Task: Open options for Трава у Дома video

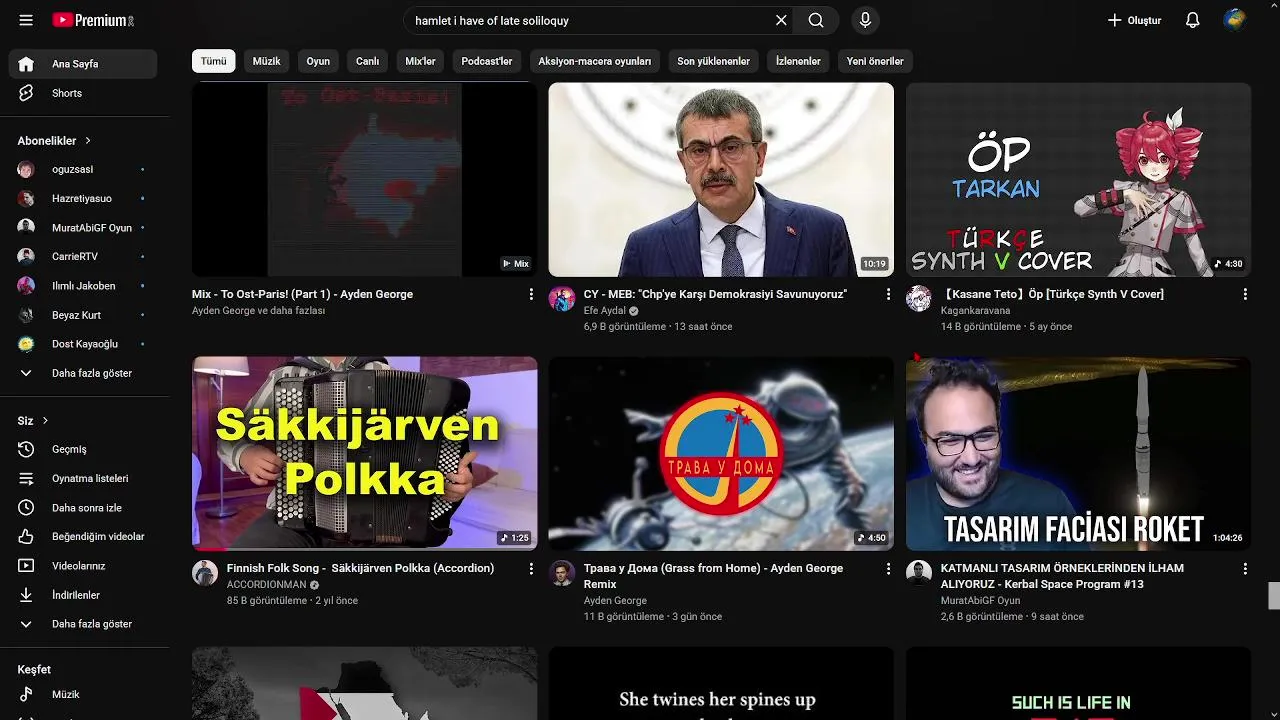Action: point(888,568)
